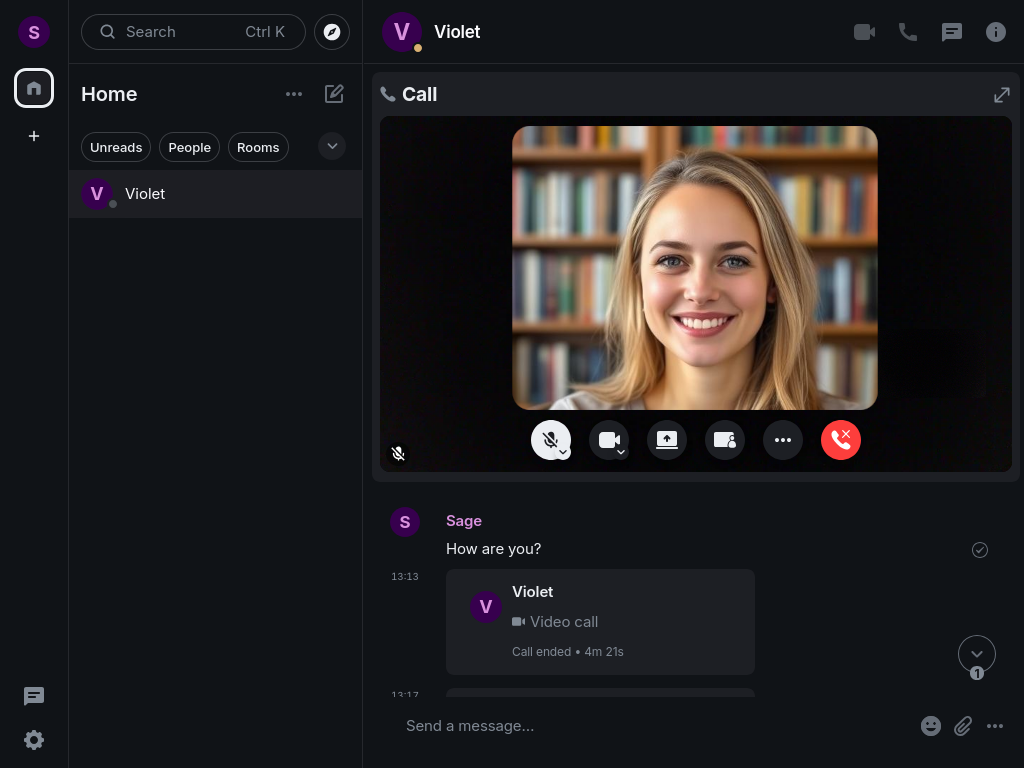Open room info for Violet
The image size is (1024, 768).
[x=996, y=31]
